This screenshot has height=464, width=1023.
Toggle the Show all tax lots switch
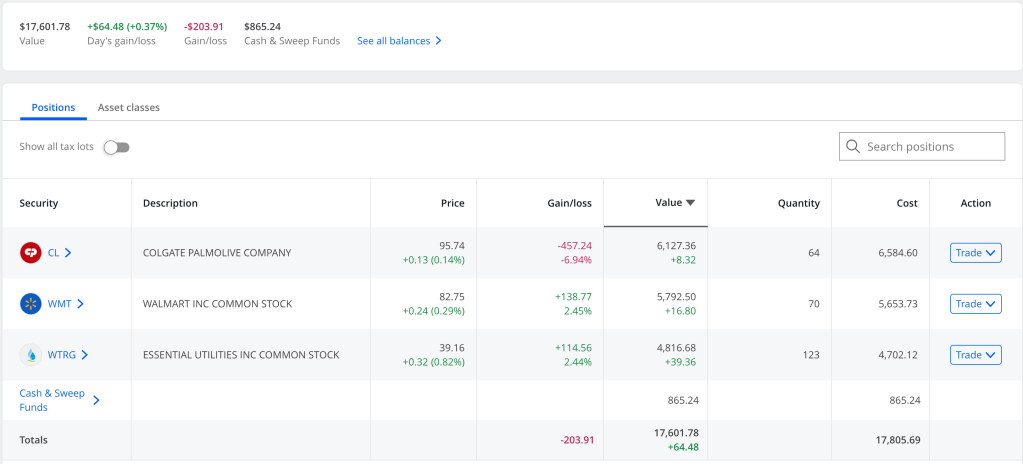pyautogui.click(x=117, y=147)
